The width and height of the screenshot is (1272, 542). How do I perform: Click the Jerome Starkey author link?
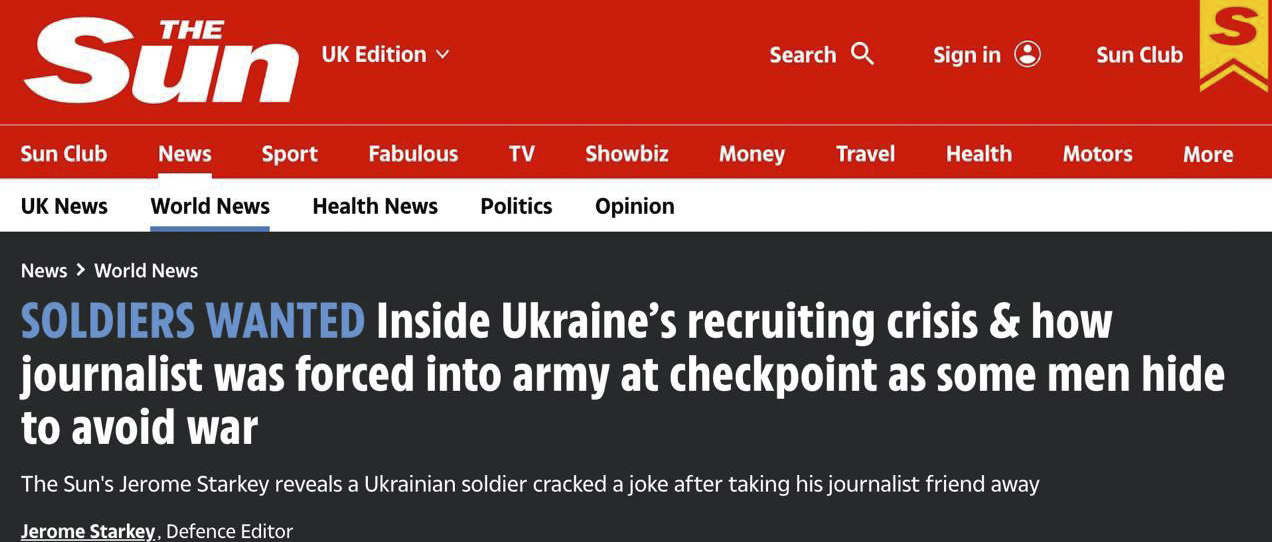click(x=88, y=531)
